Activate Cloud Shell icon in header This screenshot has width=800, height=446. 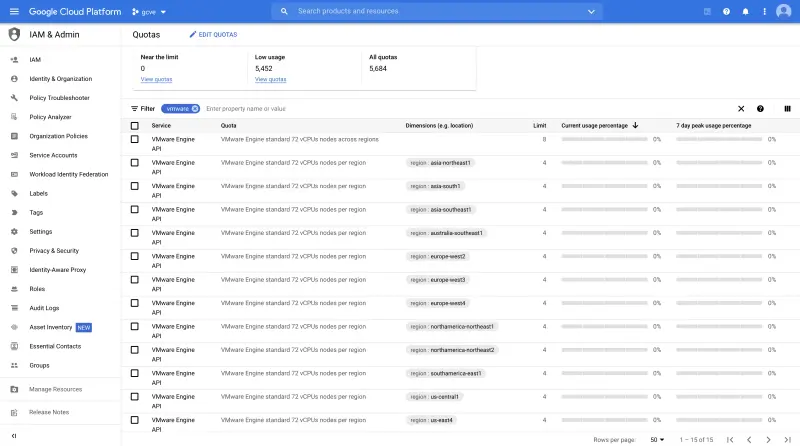click(x=707, y=11)
